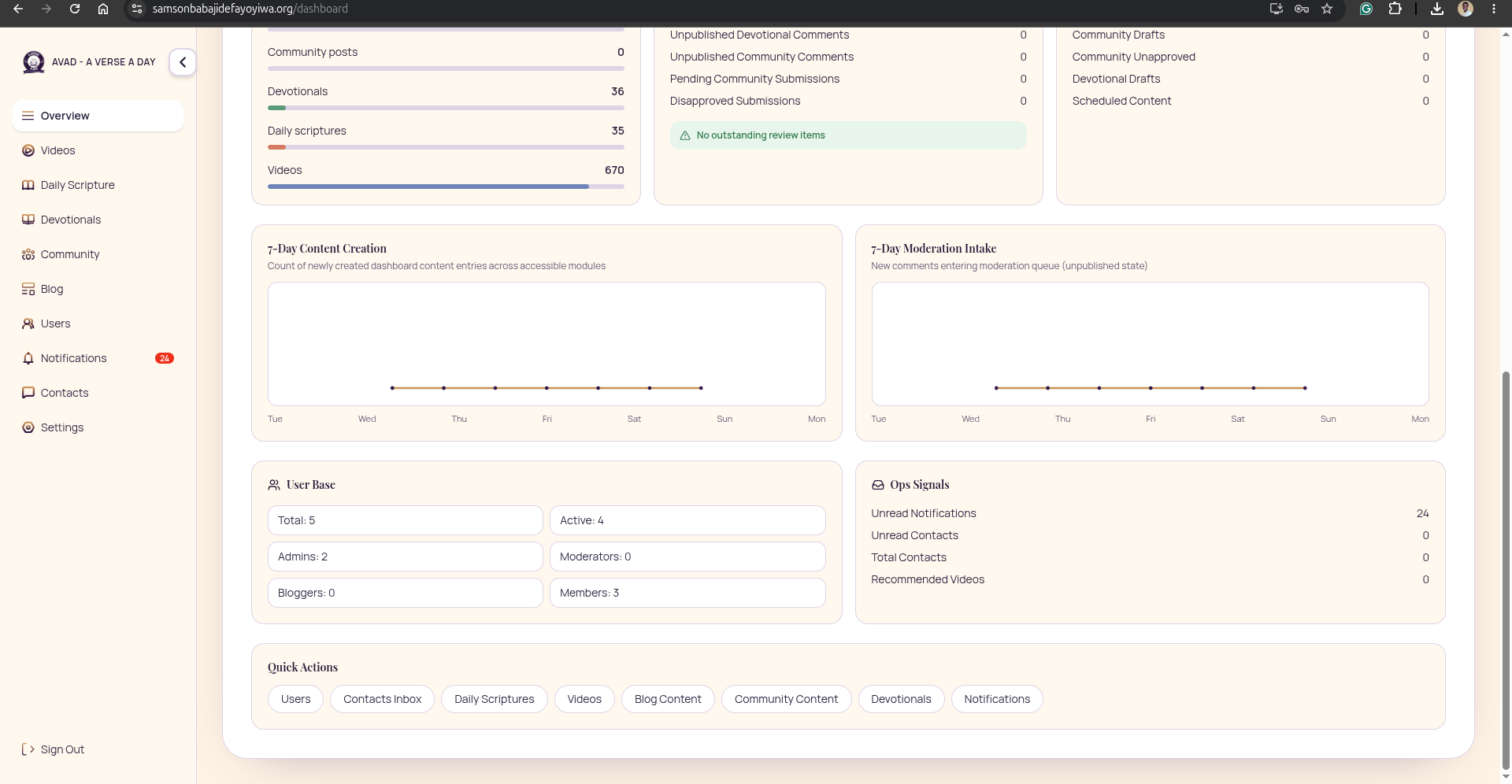Image resolution: width=1512 pixels, height=784 pixels.
Task: Click the Videos progress bar
Action: click(x=446, y=187)
